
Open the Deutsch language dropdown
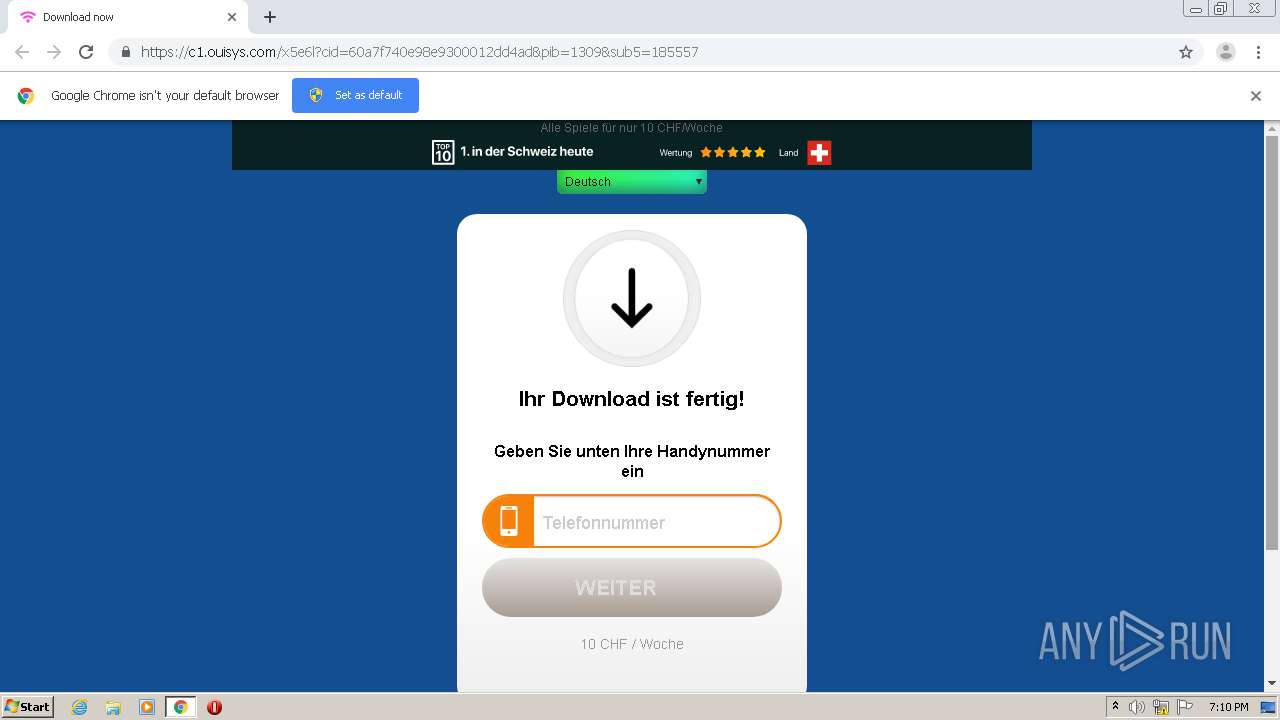click(632, 182)
